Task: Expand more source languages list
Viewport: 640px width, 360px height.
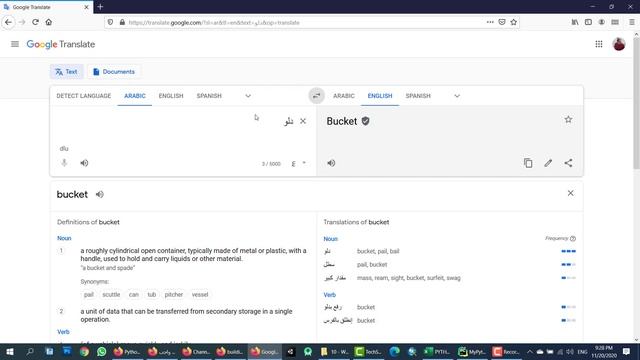Action: 248,96
